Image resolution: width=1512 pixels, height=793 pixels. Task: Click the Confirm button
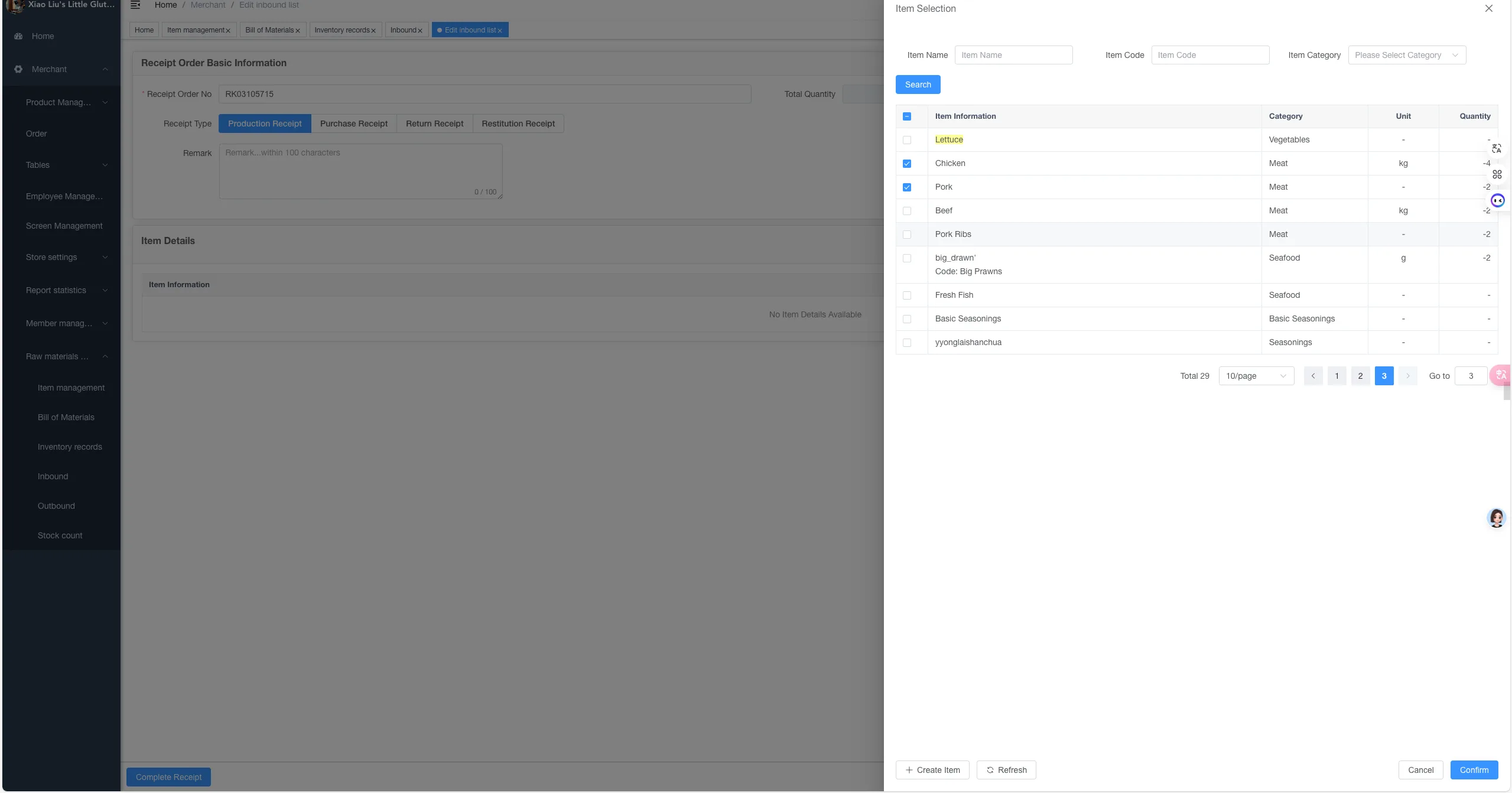tap(1474, 770)
